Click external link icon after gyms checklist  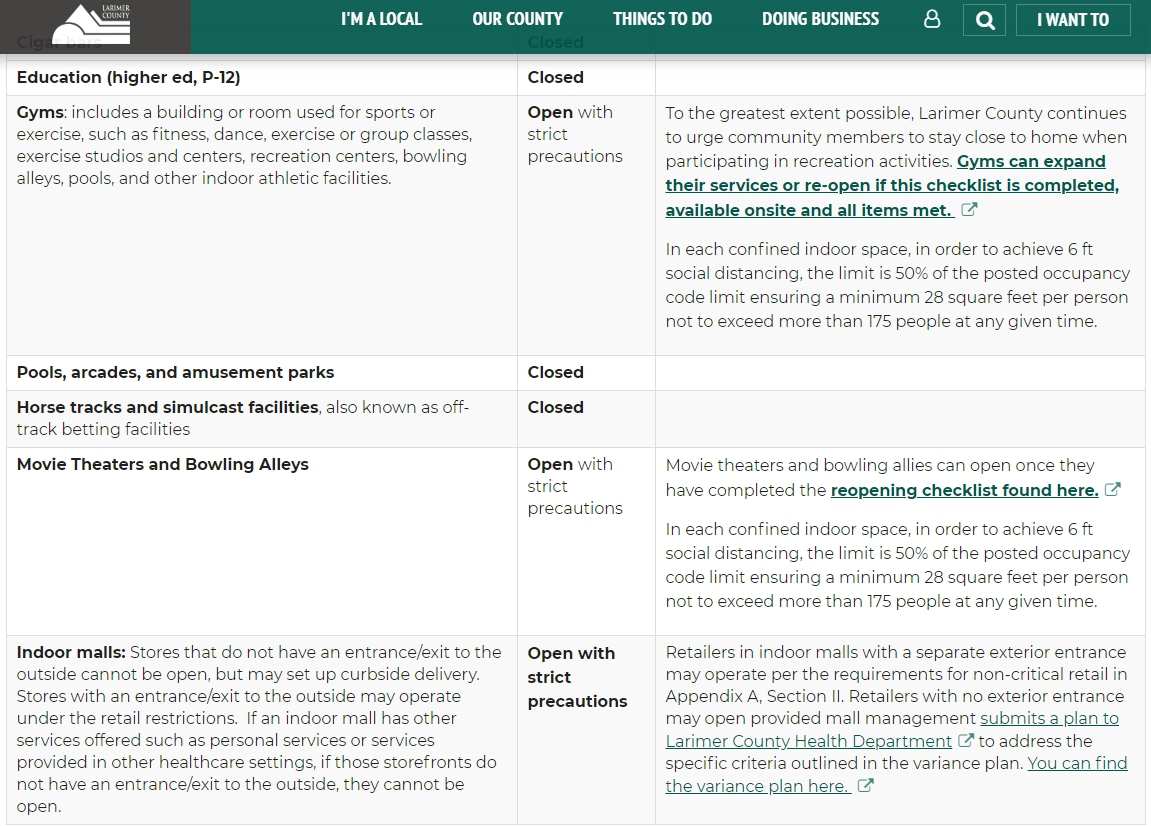(x=969, y=210)
